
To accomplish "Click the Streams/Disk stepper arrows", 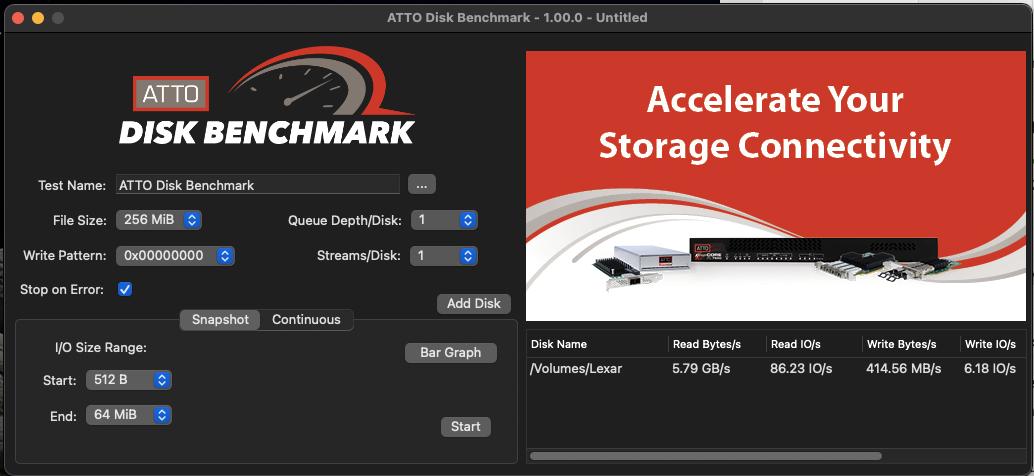I will click(468, 256).
